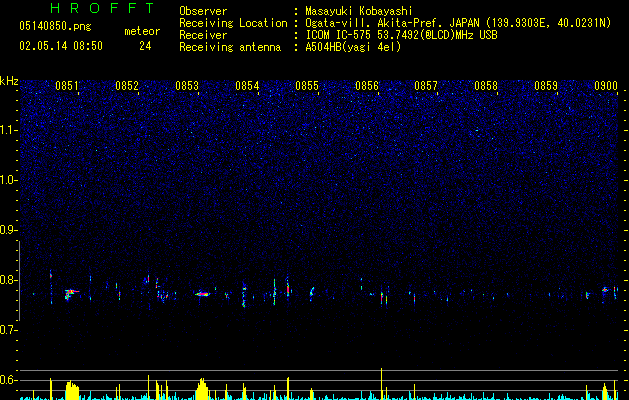This screenshot has width=629, height=400.
Task: Click the 1.1 kHz axis label
Action: pos(9,130)
